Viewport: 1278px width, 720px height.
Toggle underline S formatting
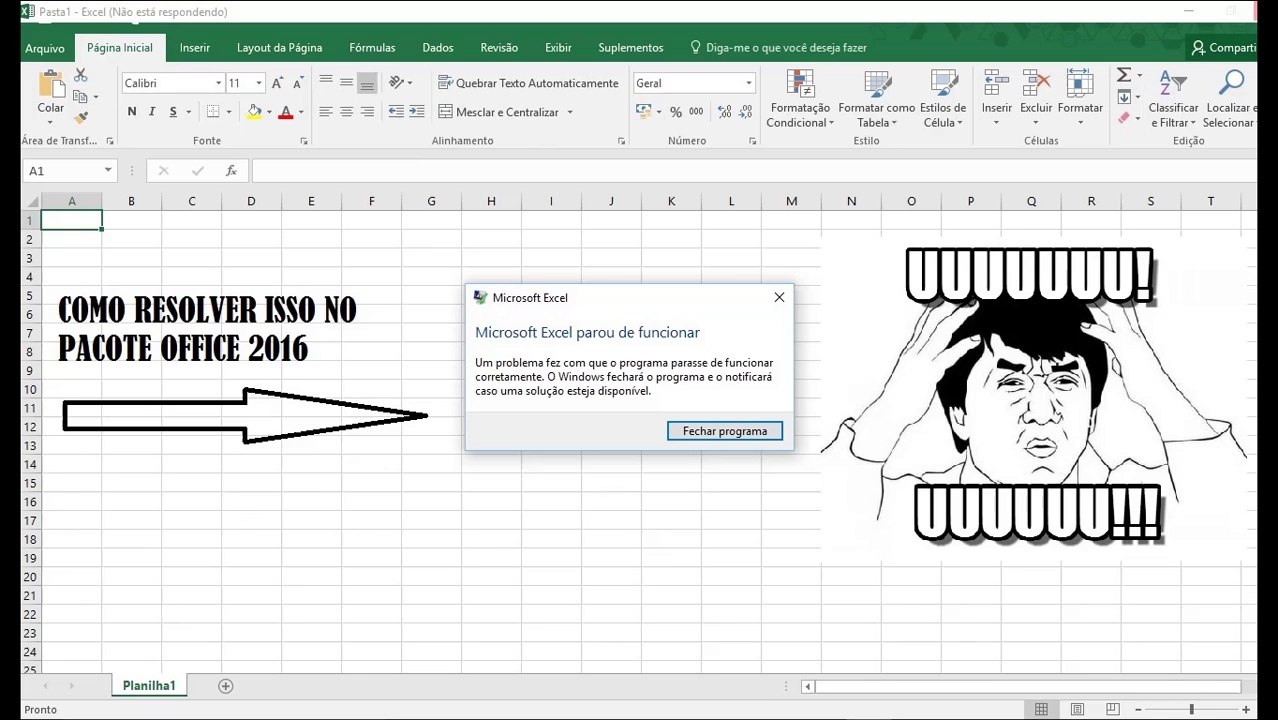(x=173, y=112)
